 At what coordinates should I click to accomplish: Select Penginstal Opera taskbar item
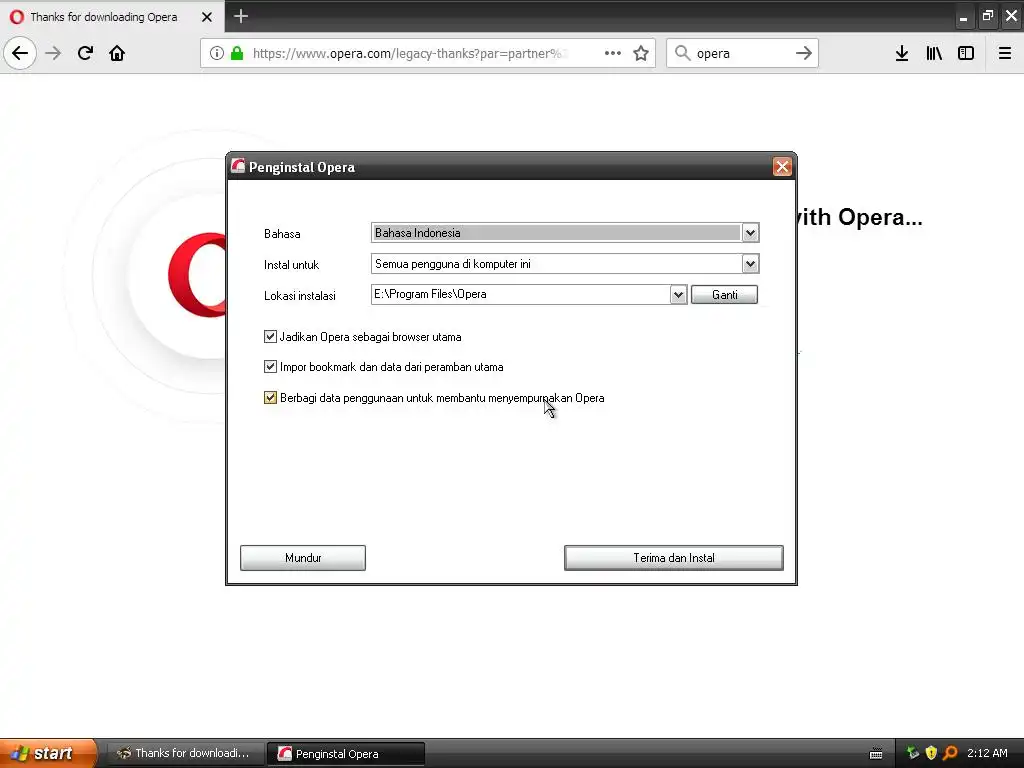[345, 754]
